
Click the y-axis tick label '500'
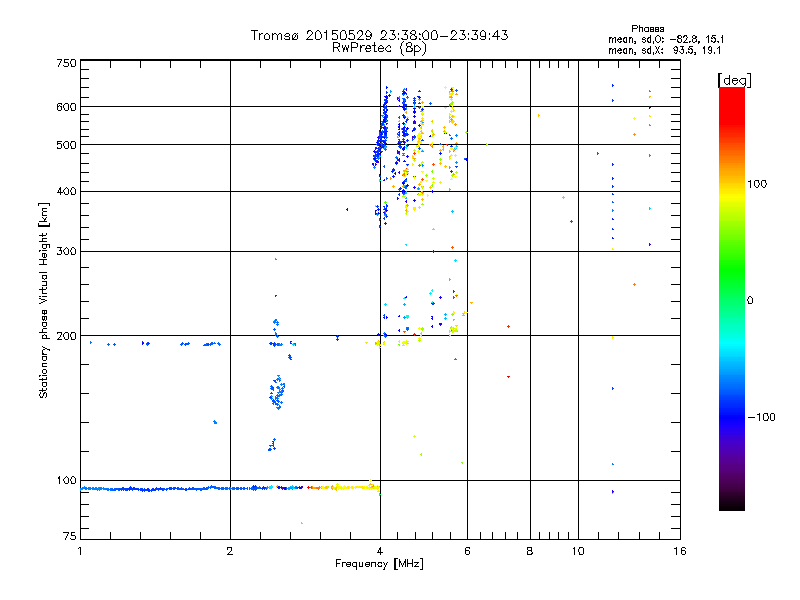click(x=66, y=145)
